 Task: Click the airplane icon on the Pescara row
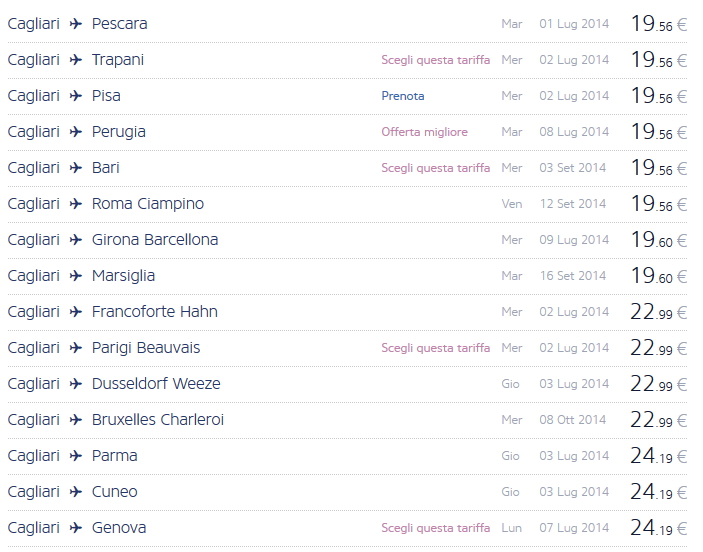(76, 24)
